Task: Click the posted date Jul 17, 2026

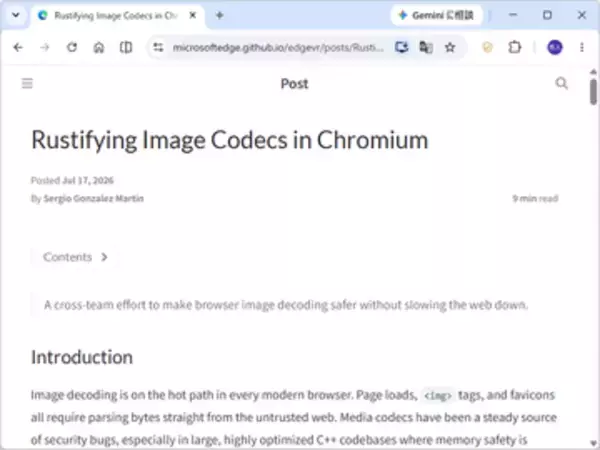Action: click(x=88, y=180)
